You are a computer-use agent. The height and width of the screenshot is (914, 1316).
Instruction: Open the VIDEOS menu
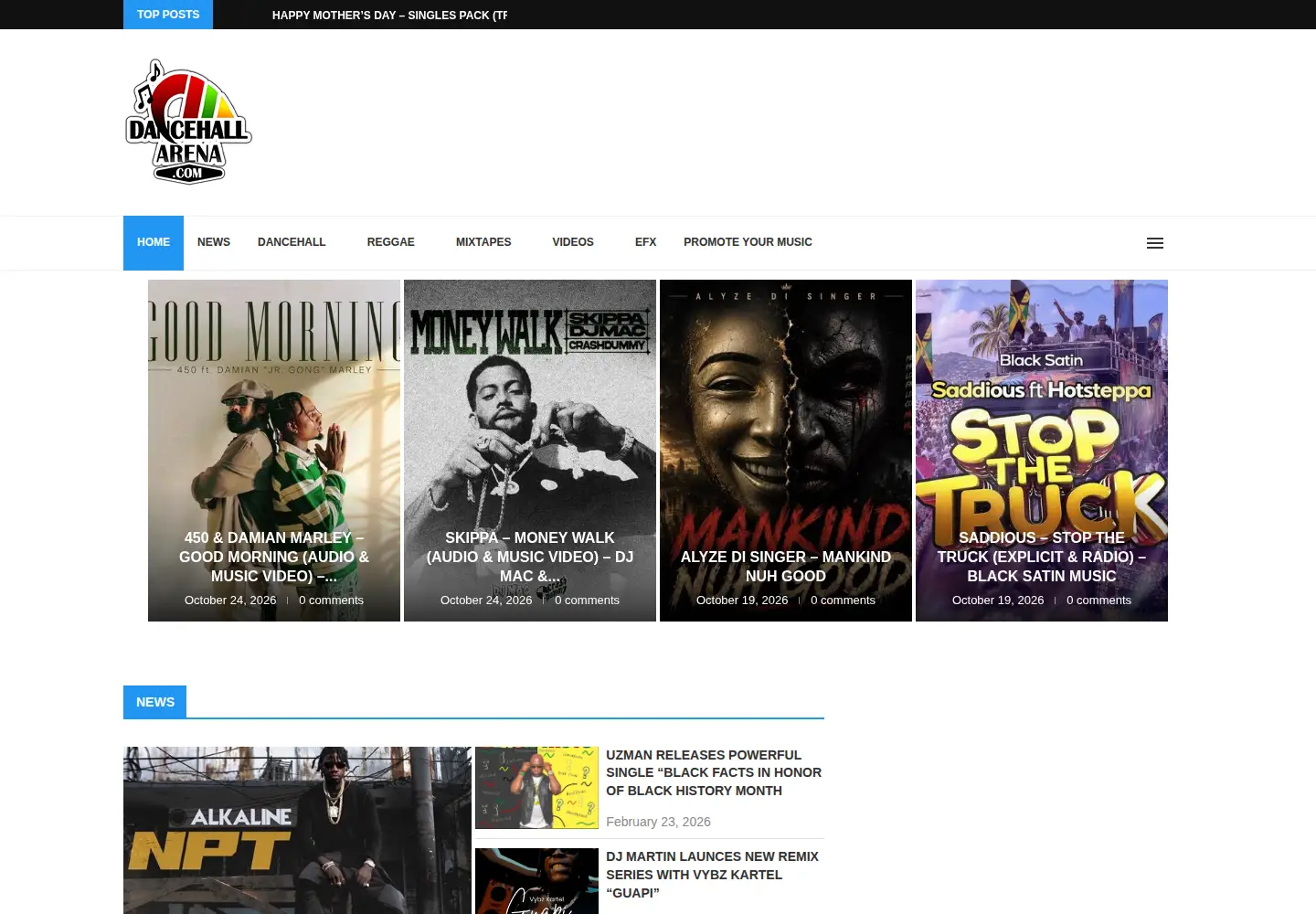(x=573, y=242)
